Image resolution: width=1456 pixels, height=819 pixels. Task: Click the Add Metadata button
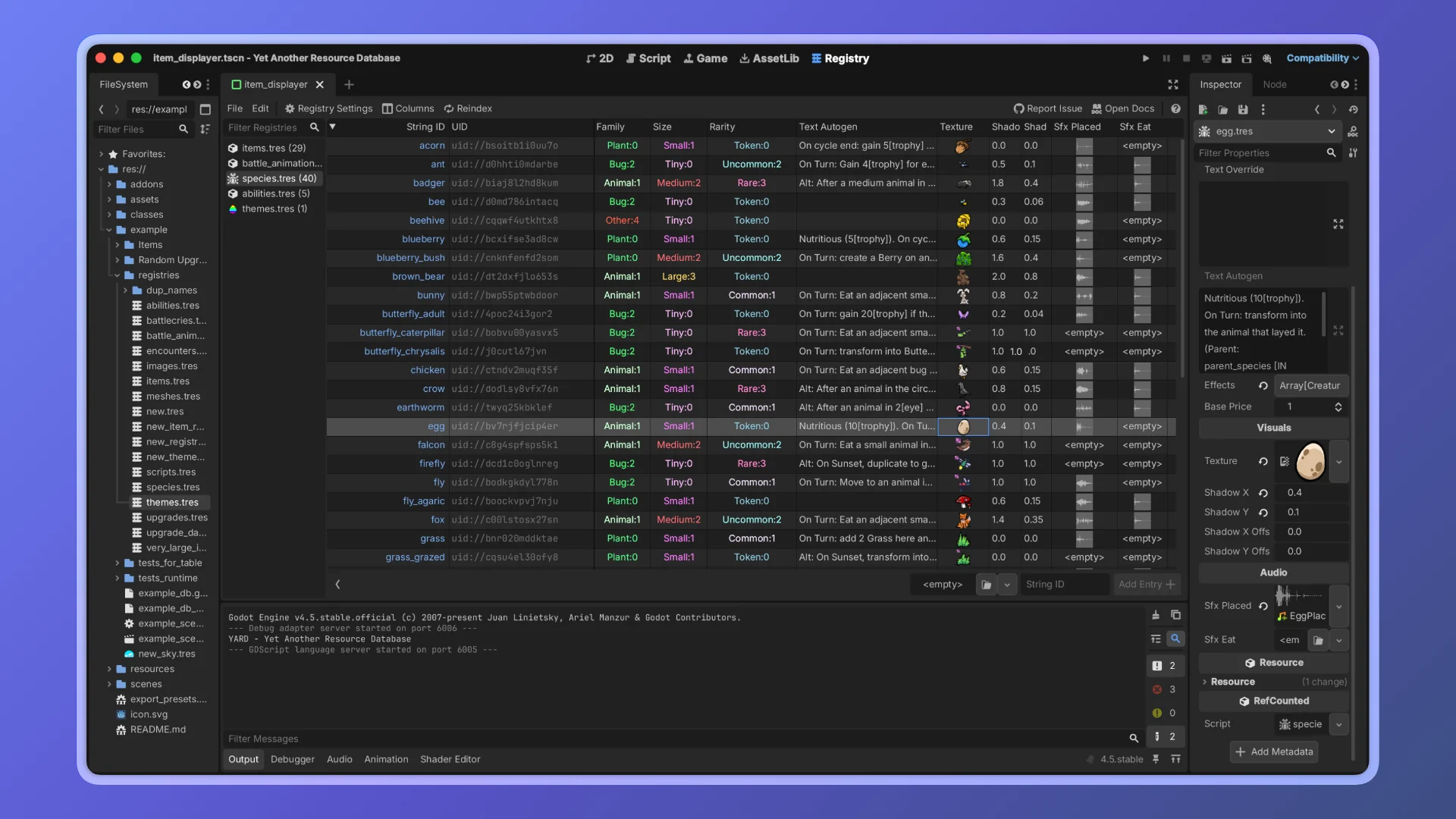pos(1274,752)
